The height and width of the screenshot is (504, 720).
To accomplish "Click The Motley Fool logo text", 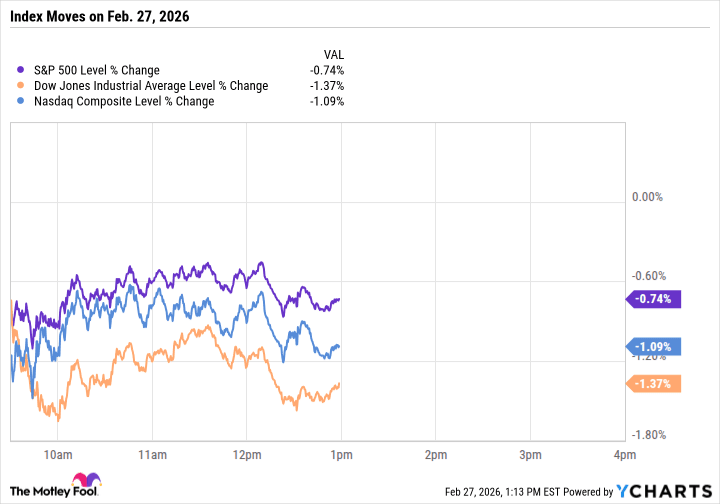I will coord(46,491).
